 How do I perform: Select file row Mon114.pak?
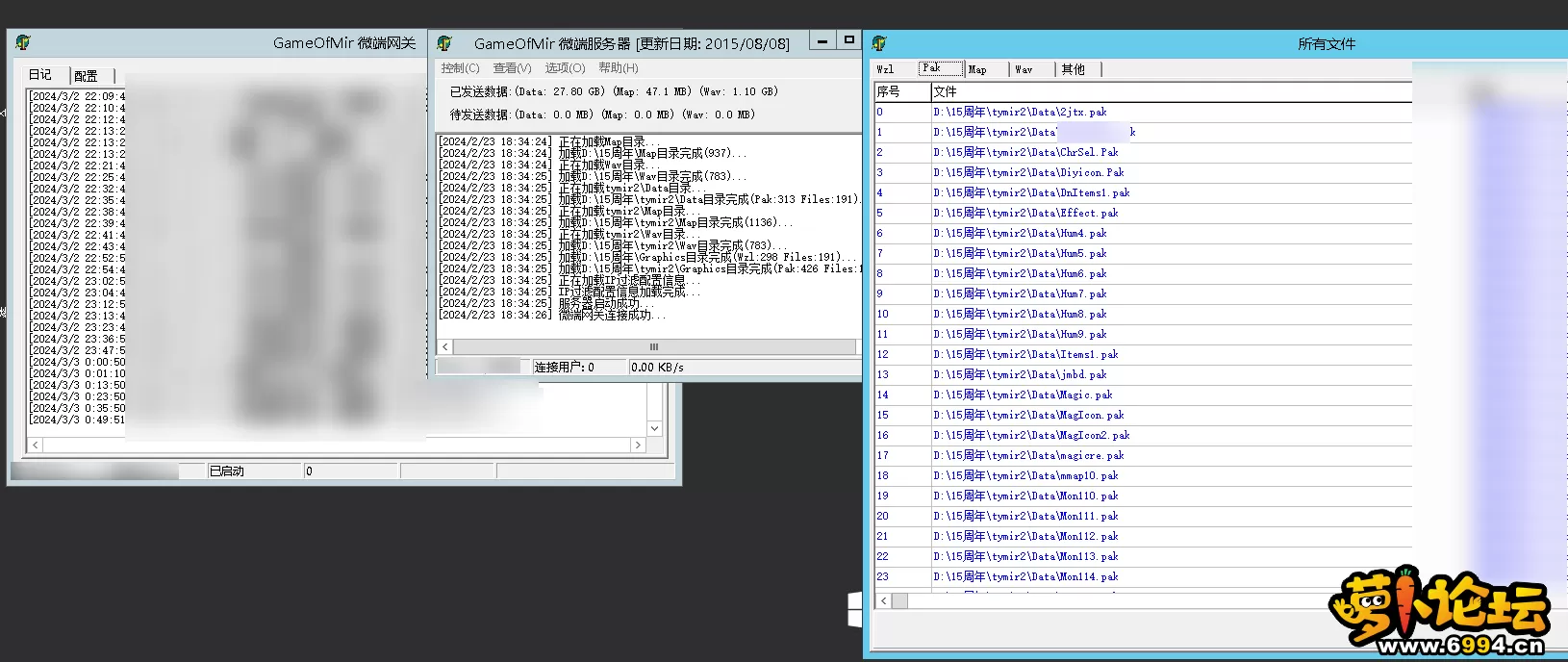pyautogui.click(x=1143, y=576)
